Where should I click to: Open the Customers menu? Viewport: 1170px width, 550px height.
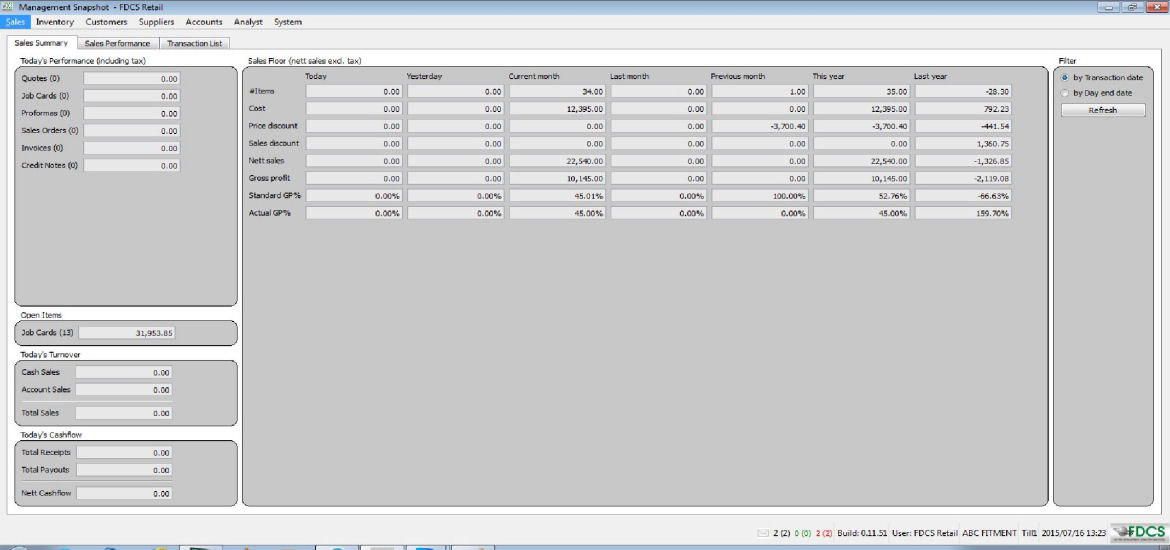(106, 22)
